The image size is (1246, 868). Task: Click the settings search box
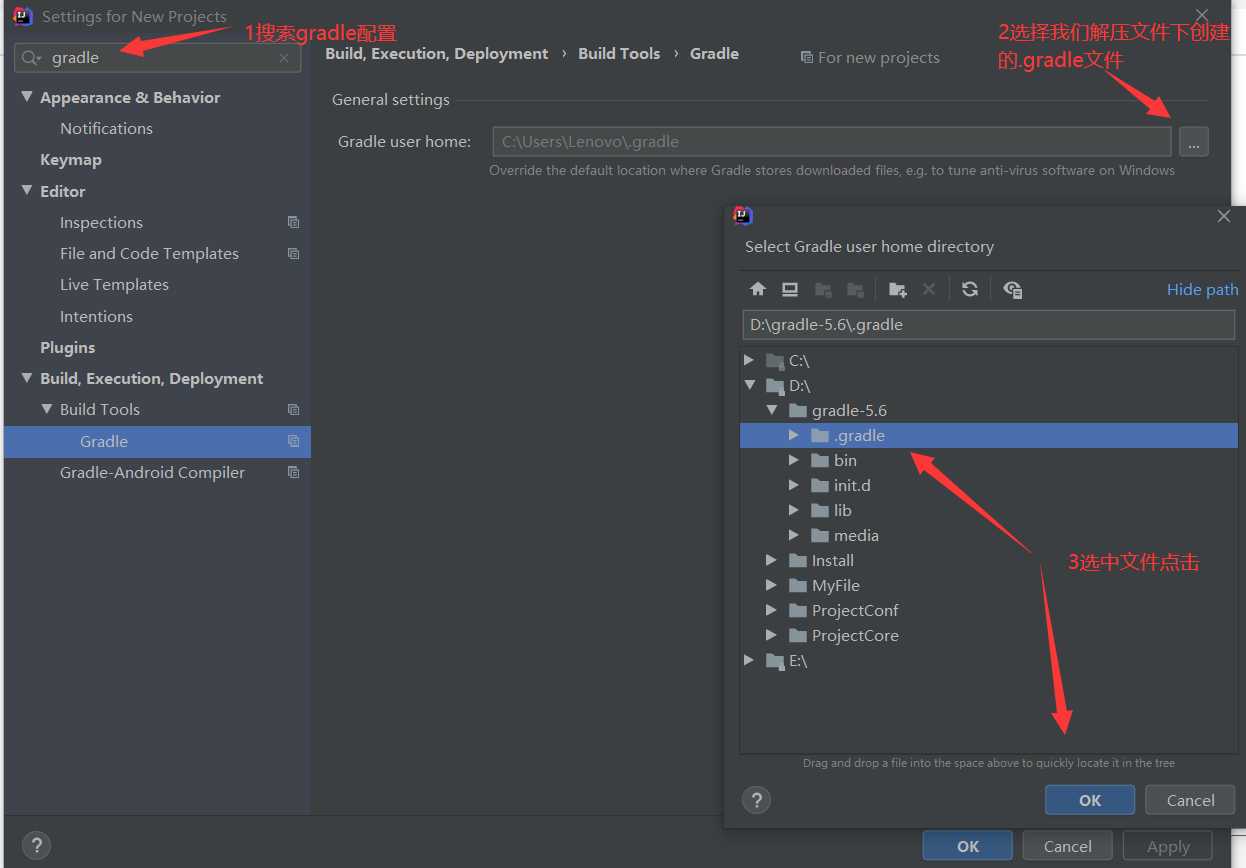click(157, 58)
